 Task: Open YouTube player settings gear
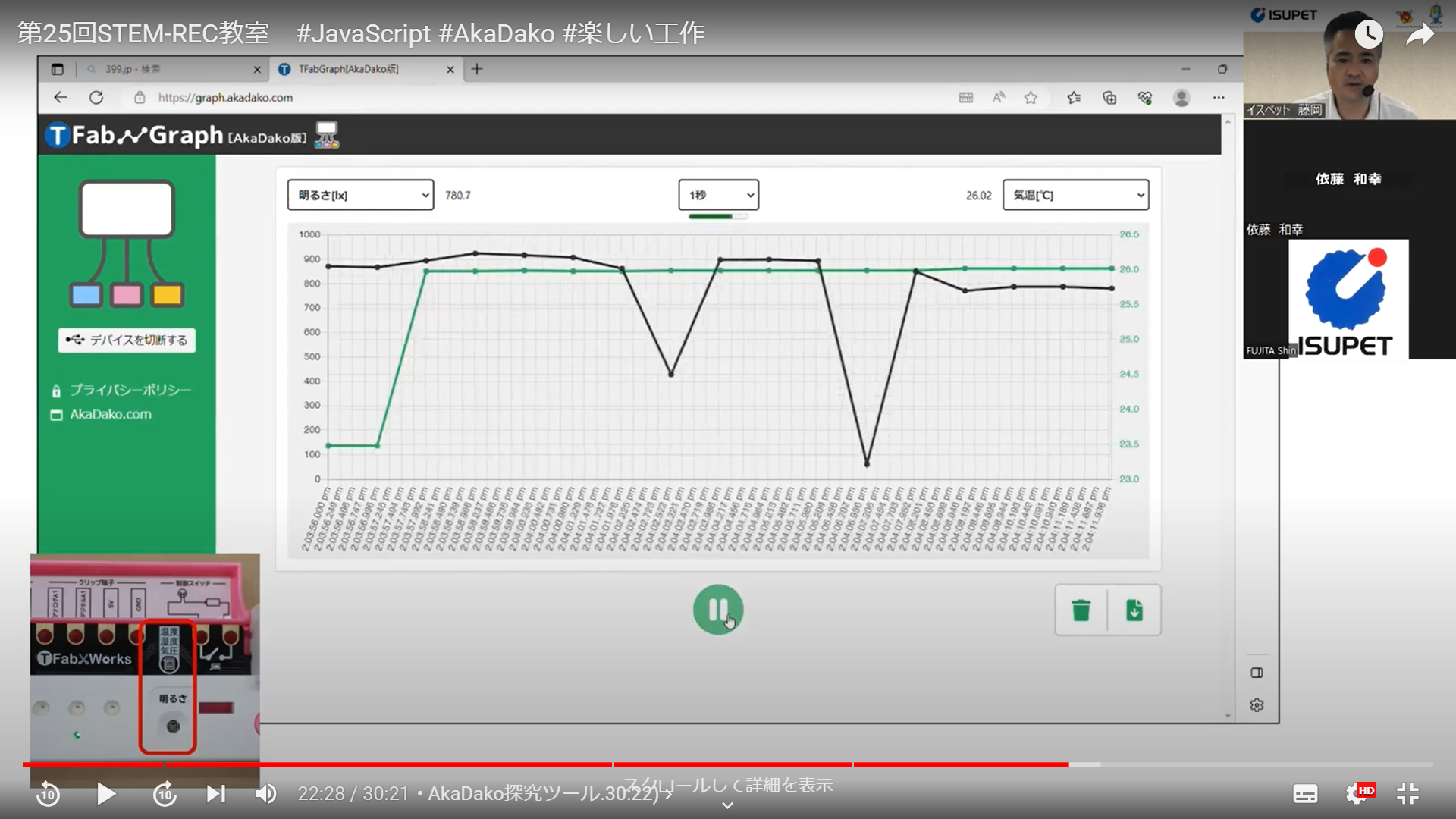[1357, 794]
